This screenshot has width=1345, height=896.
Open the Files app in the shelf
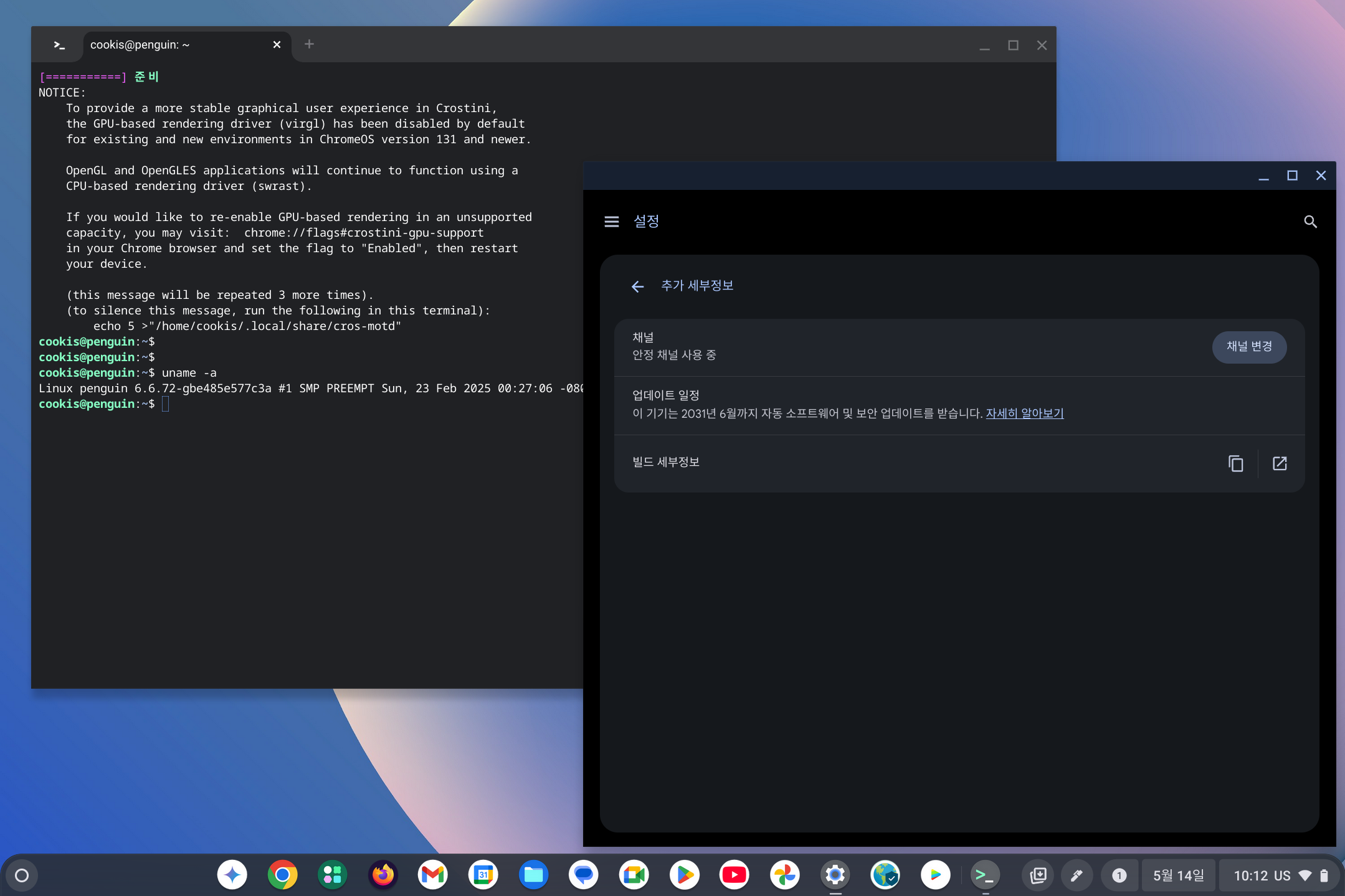[533, 875]
